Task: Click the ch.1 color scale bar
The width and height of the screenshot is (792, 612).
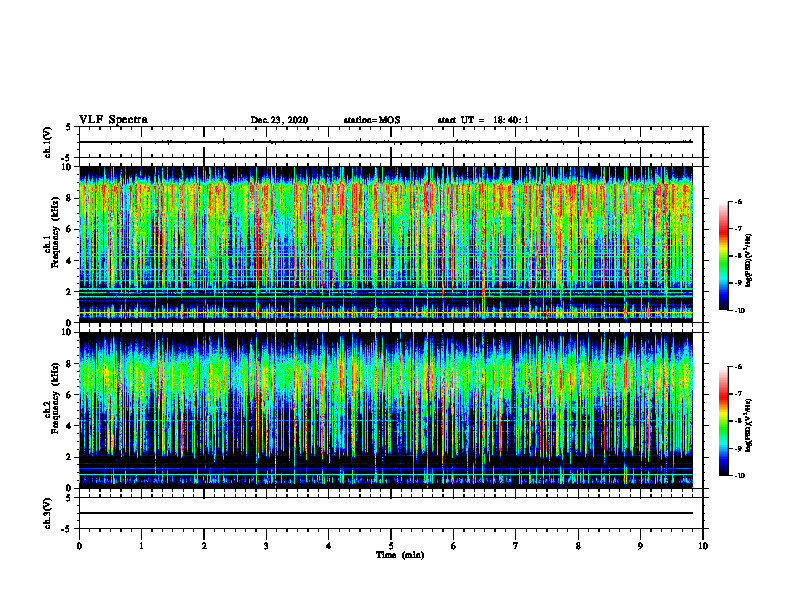Action: click(x=723, y=256)
